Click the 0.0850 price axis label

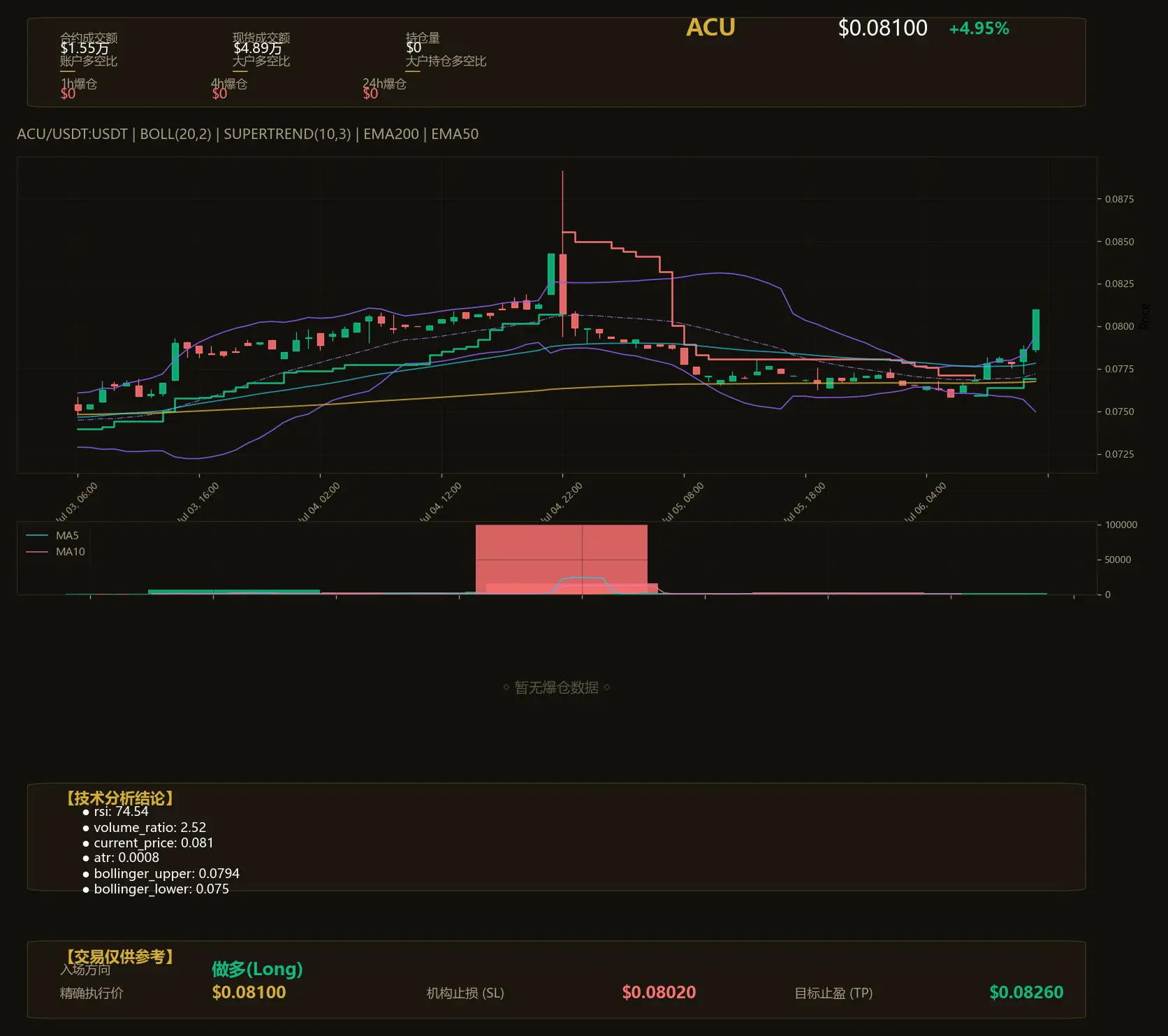[x=1119, y=242]
